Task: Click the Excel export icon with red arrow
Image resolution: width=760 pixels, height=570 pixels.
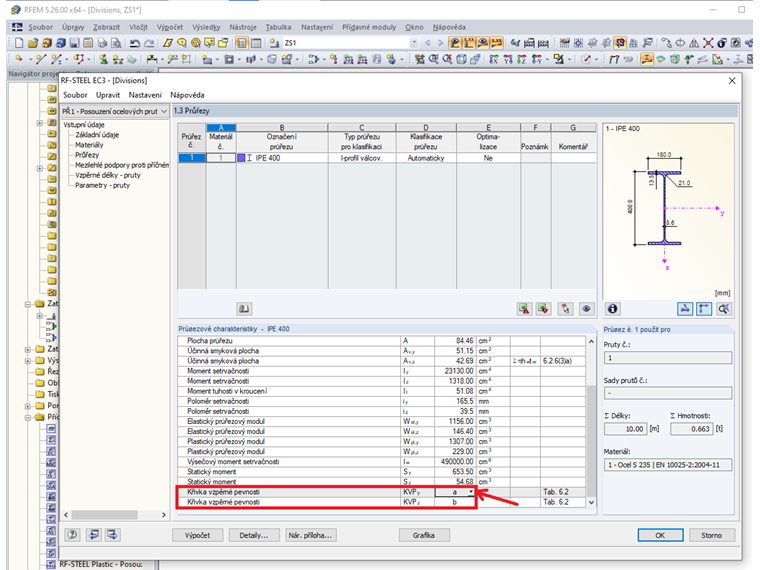Action: pyautogui.click(x=524, y=309)
